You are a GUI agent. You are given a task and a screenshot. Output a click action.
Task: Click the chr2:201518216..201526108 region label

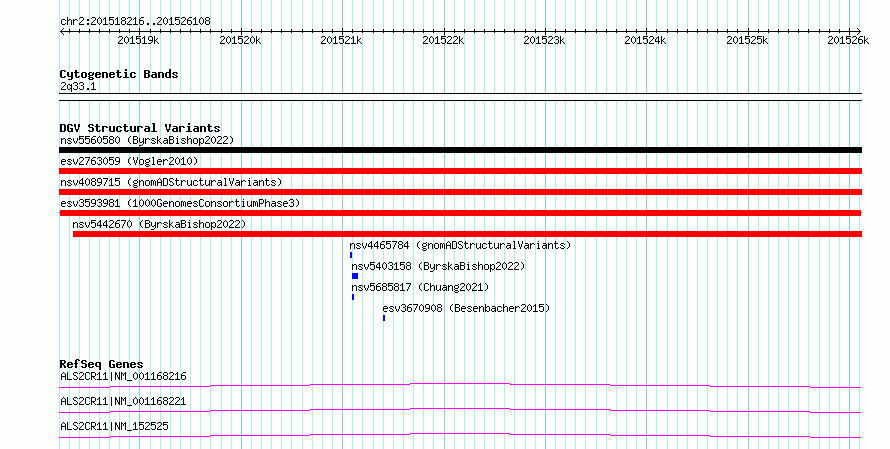coord(135,21)
